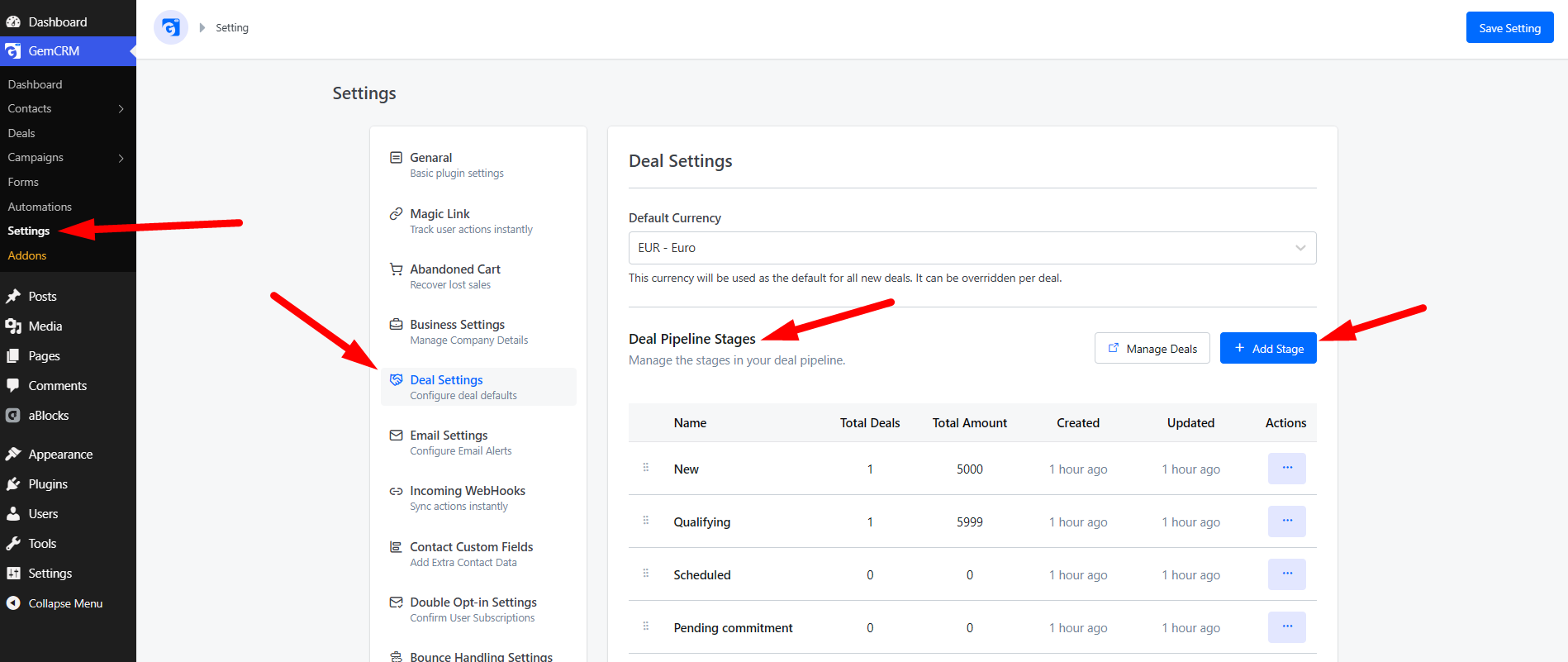Screen dimensions: 1568x662
Task: Click the Save Setting button
Action: [x=1510, y=27]
